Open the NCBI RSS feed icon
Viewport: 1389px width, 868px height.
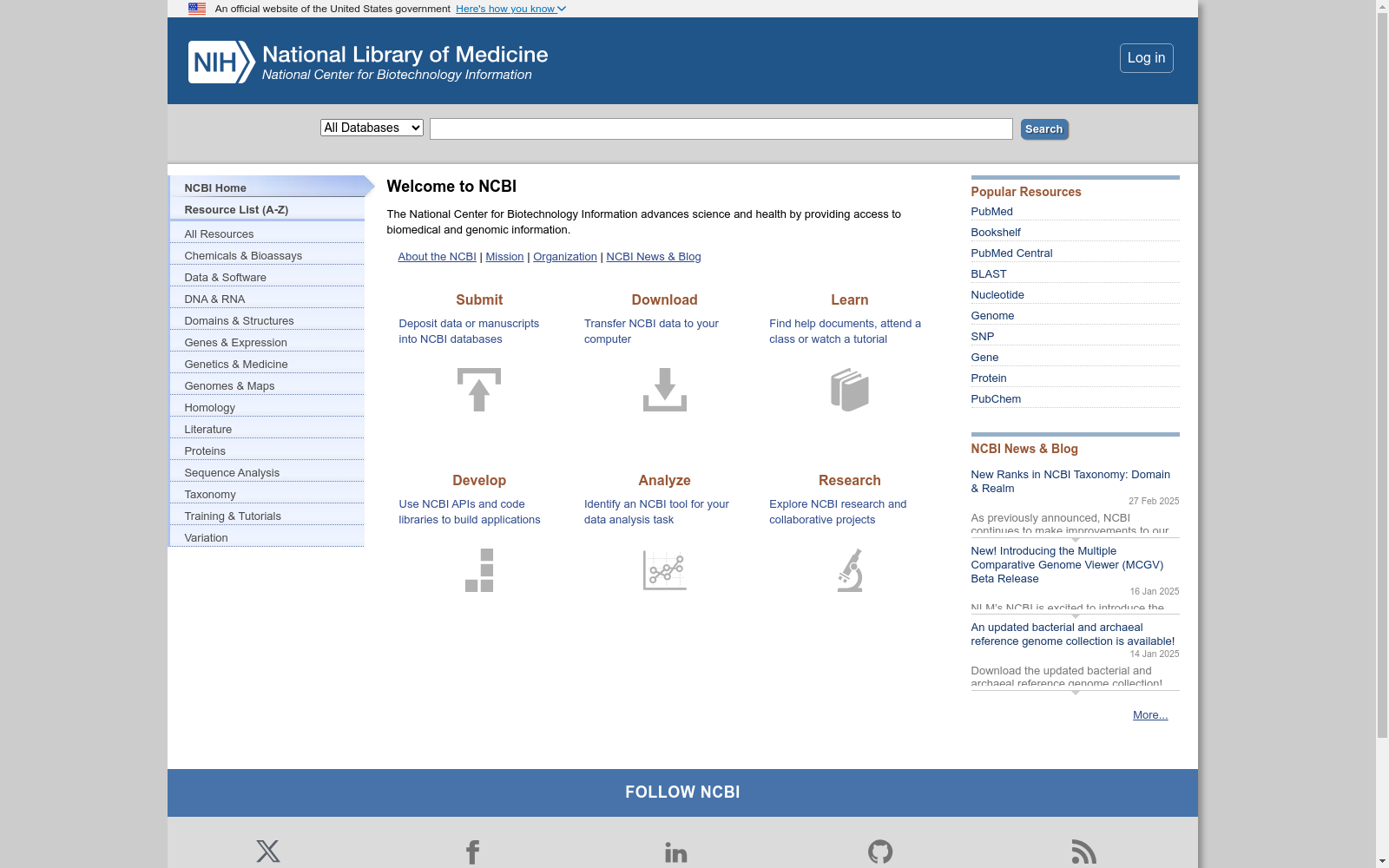[1083, 852]
